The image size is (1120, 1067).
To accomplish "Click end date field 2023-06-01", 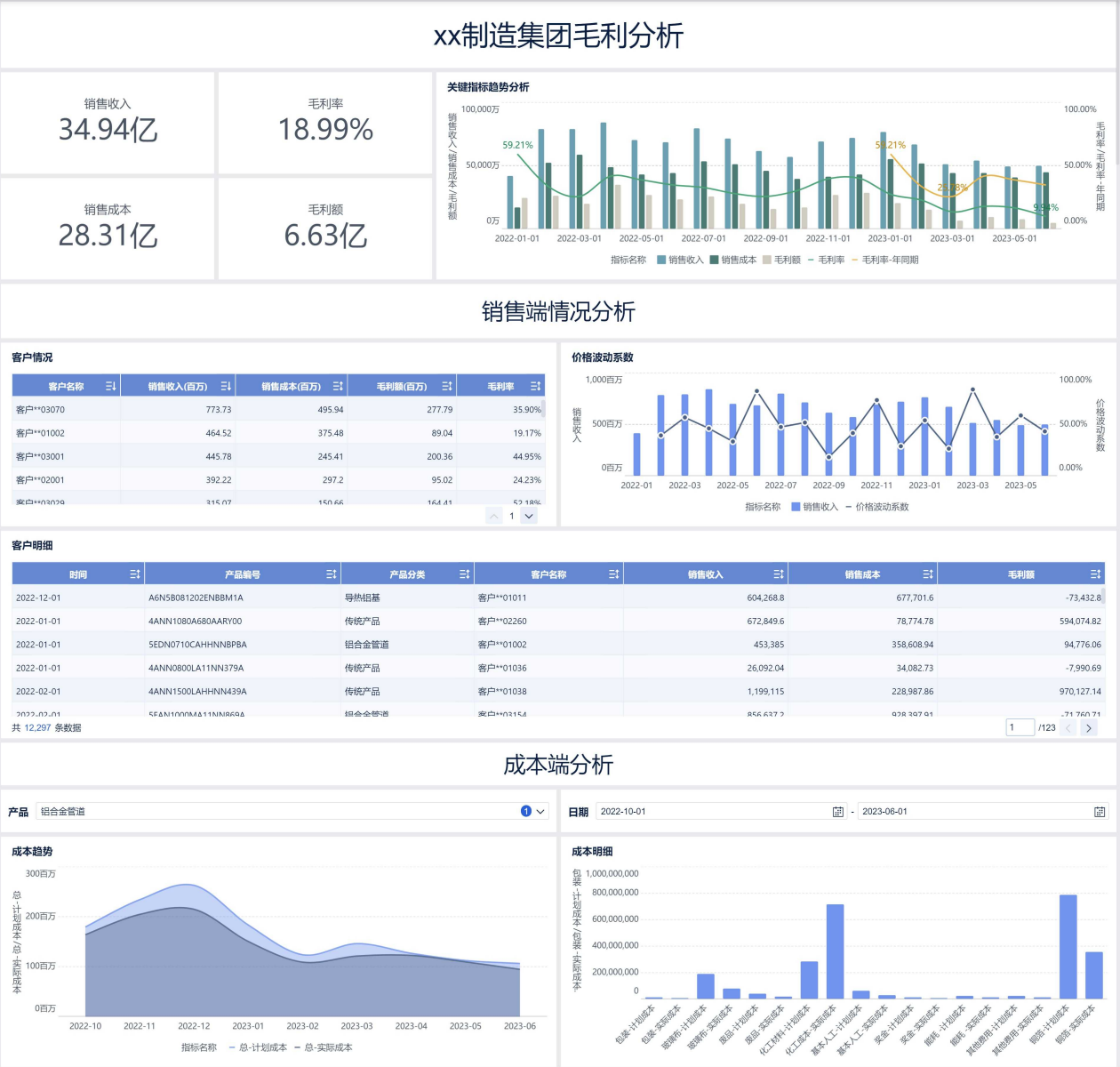I will [x=982, y=812].
